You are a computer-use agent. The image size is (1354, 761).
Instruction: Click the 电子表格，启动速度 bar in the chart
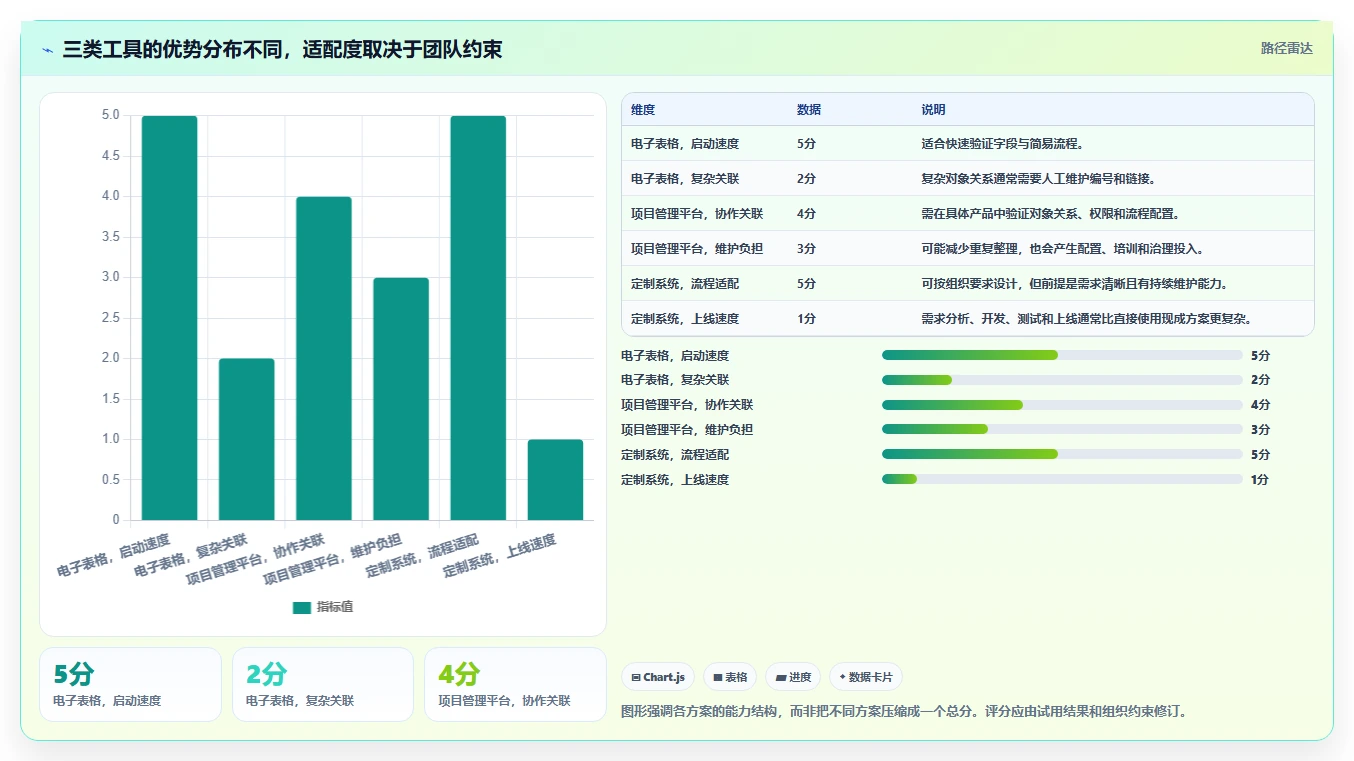coord(169,318)
